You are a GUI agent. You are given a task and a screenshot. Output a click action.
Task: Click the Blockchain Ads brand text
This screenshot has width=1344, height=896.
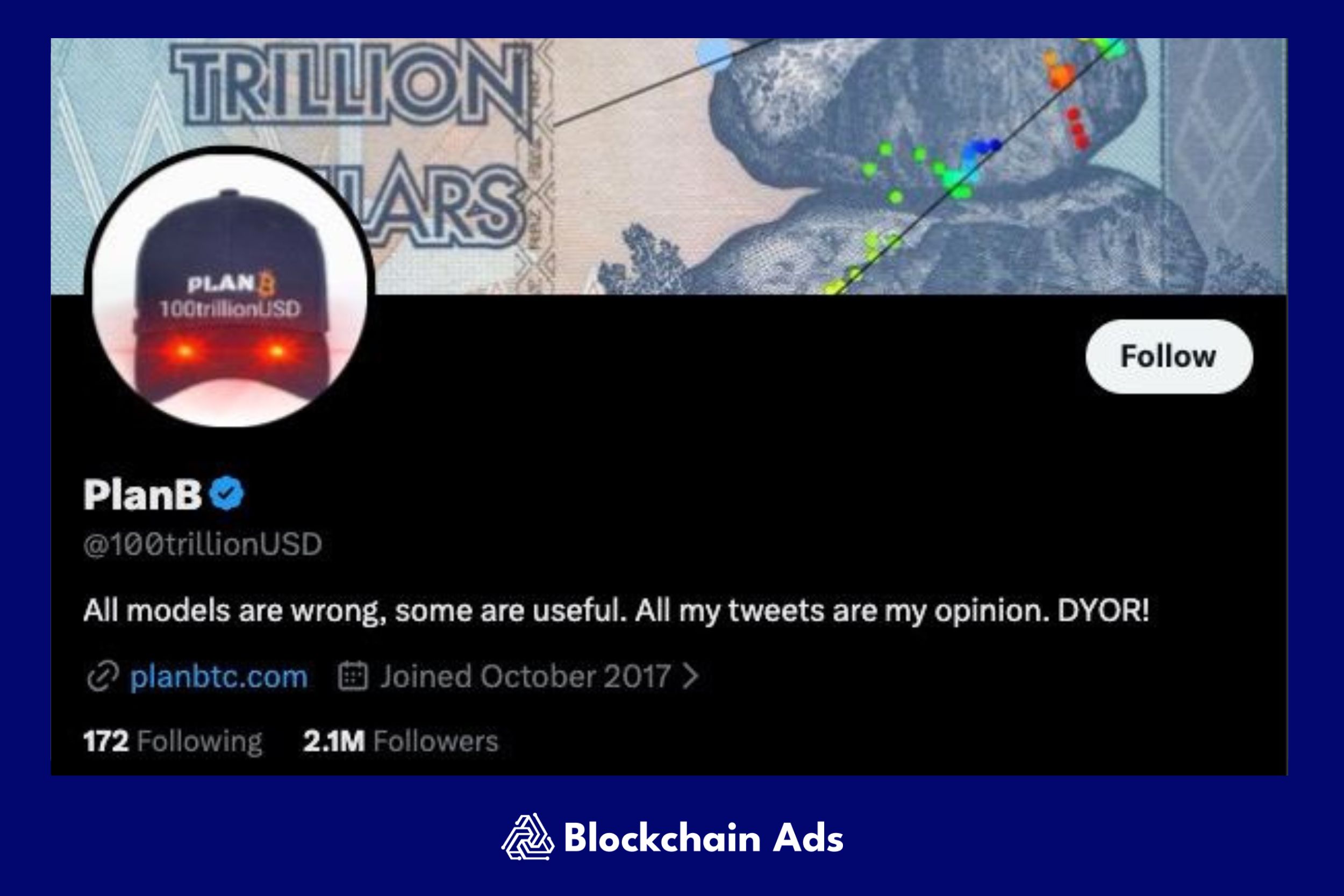(x=703, y=838)
